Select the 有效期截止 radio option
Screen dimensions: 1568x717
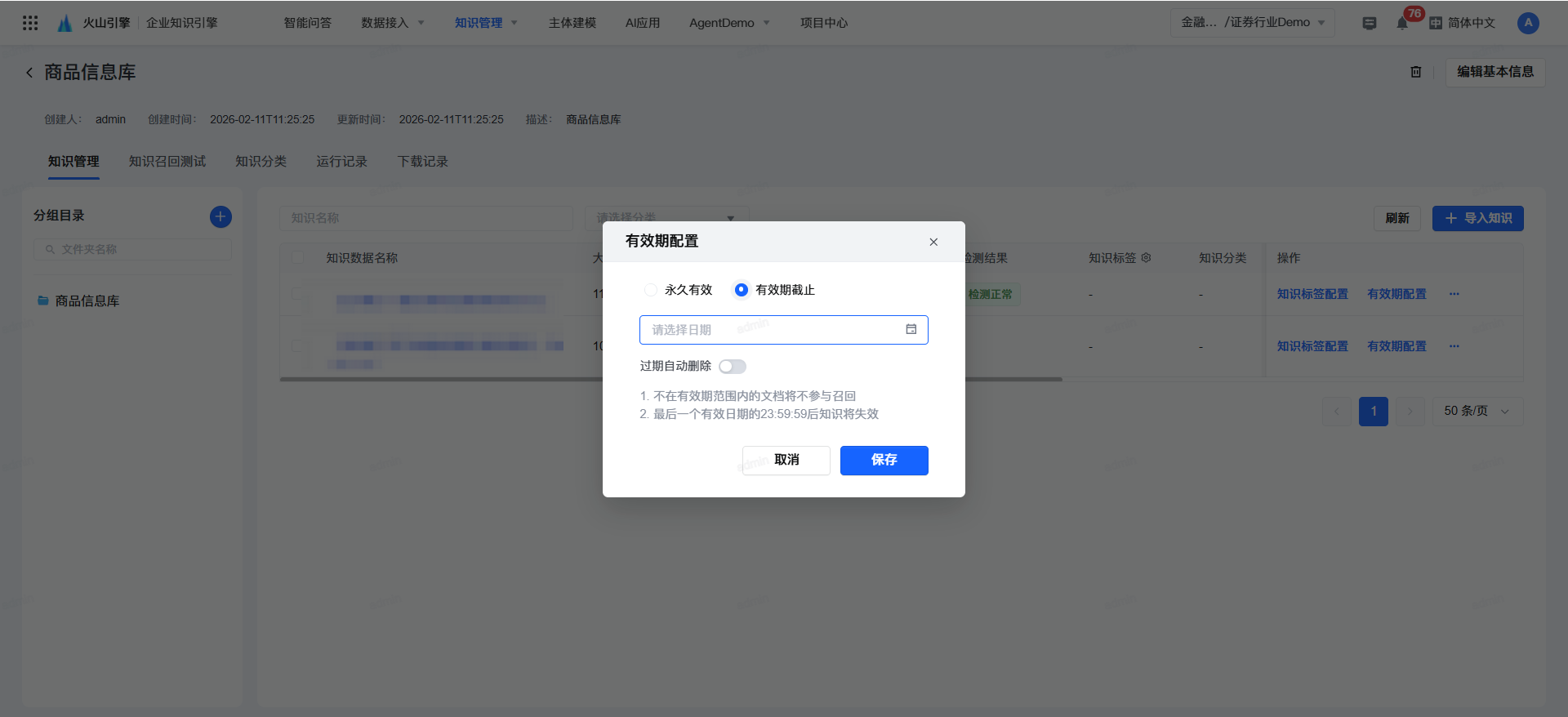pyautogui.click(x=741, y=290)
